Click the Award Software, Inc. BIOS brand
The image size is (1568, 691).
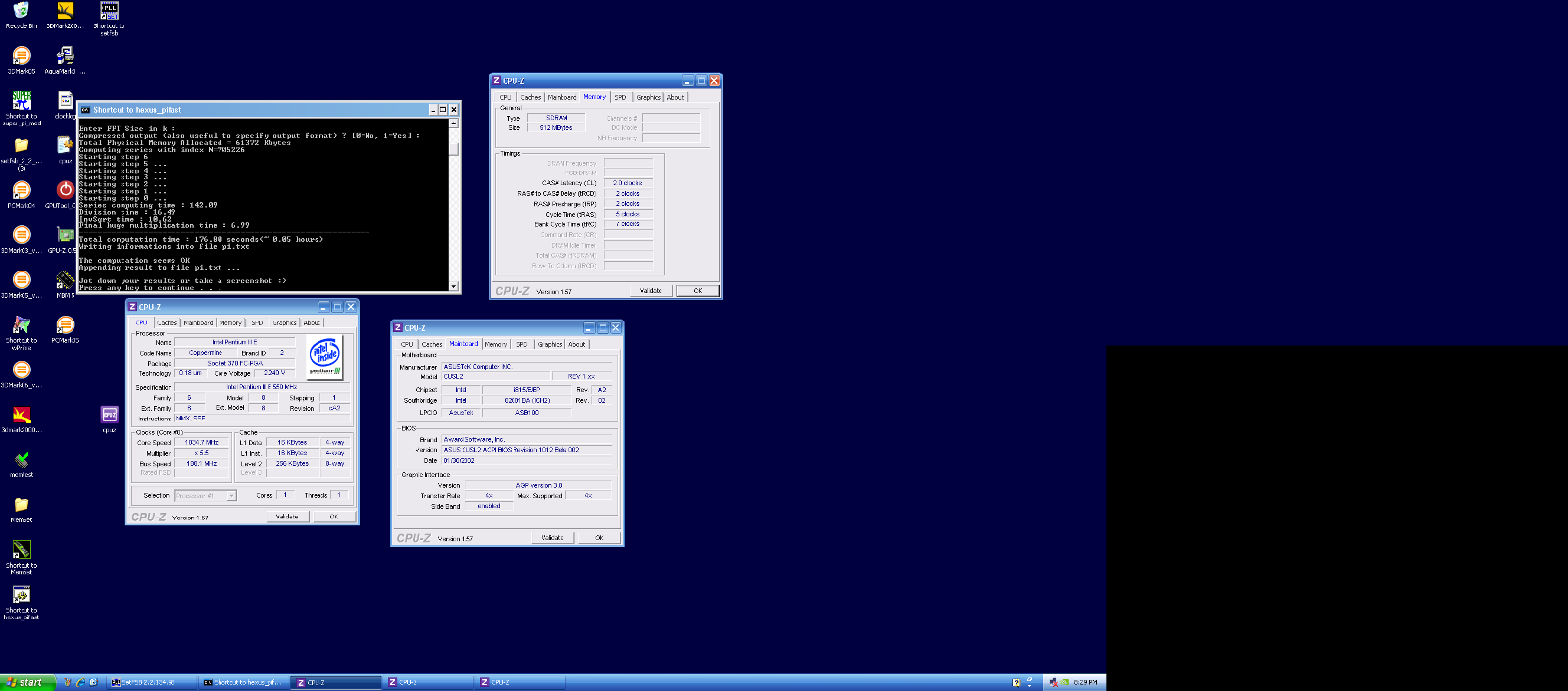(526, 439)
